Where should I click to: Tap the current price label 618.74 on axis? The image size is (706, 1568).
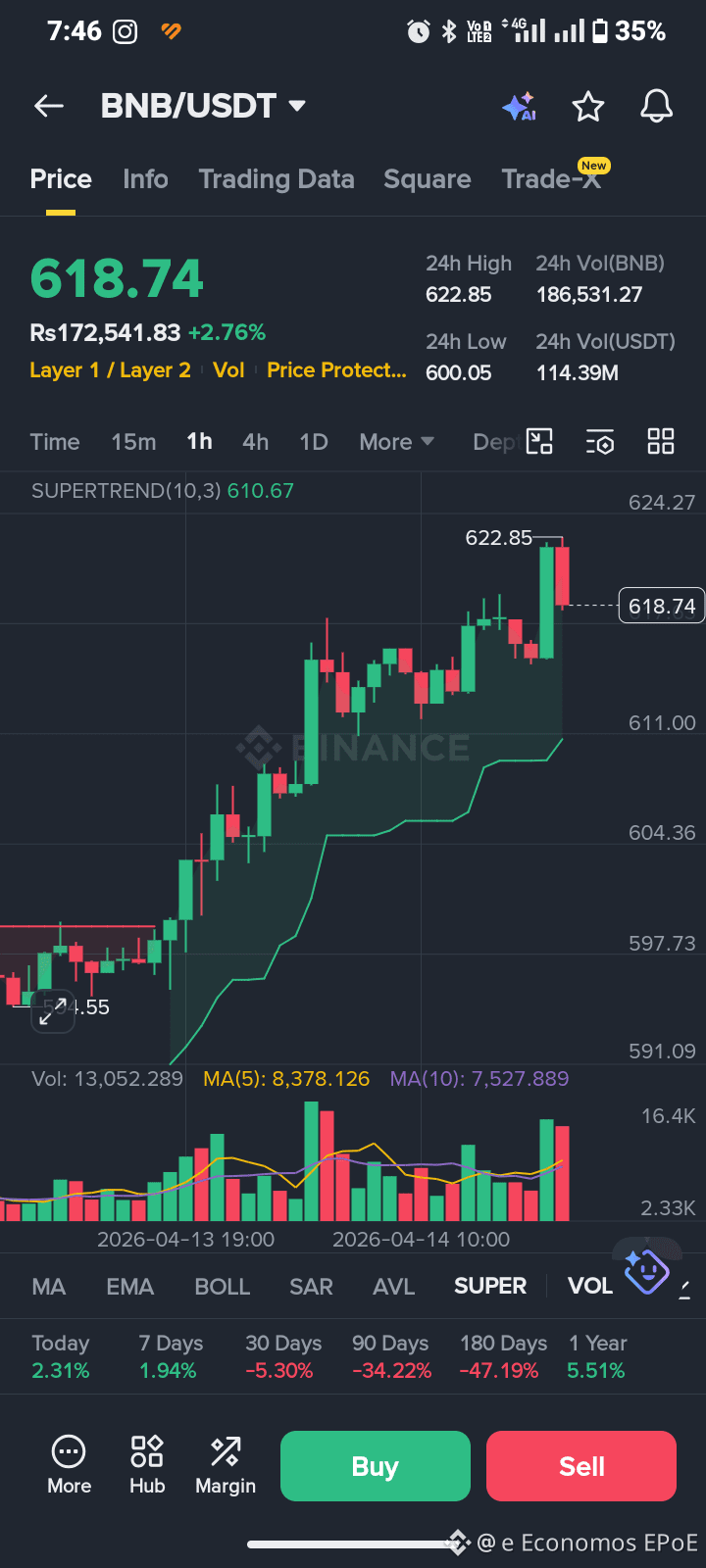click(x=662, y=607)
